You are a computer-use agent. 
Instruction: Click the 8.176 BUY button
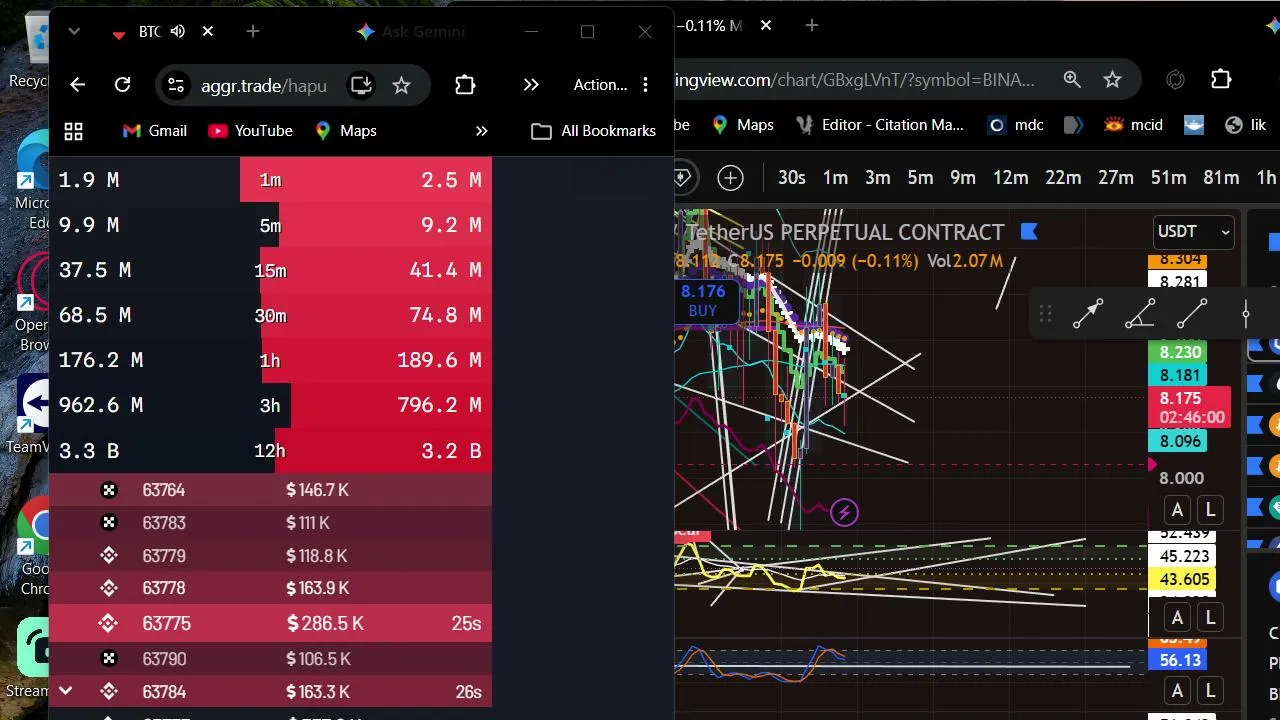[703, 300]
